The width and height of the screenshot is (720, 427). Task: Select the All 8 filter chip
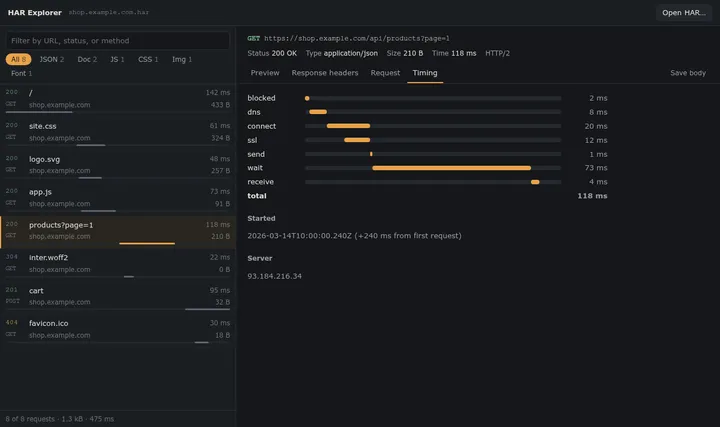pyautogui.click(x=18, y=59)
